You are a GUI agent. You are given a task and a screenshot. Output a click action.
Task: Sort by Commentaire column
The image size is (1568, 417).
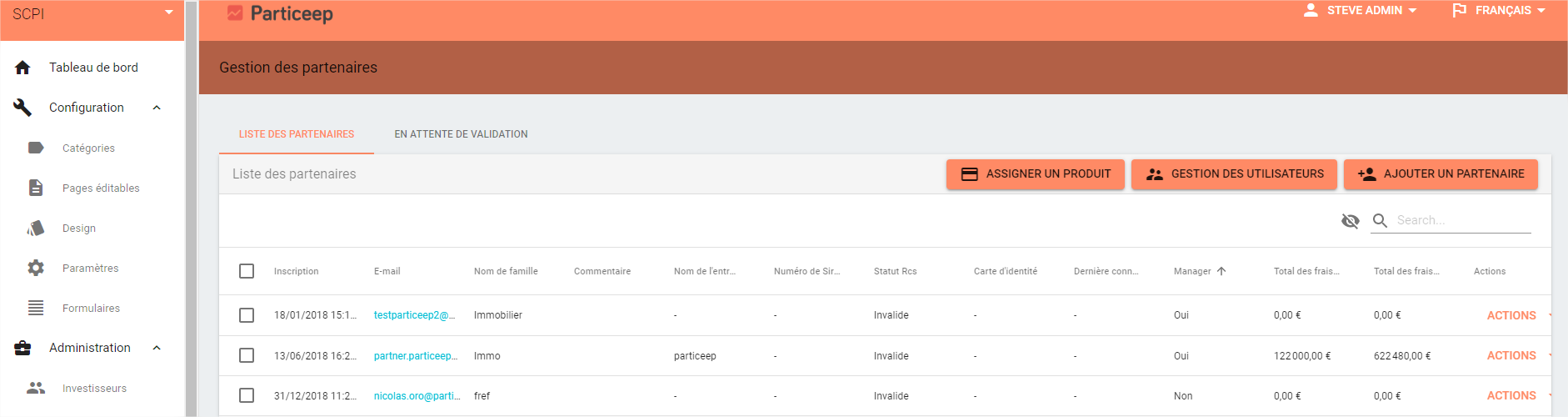[602, 271]
